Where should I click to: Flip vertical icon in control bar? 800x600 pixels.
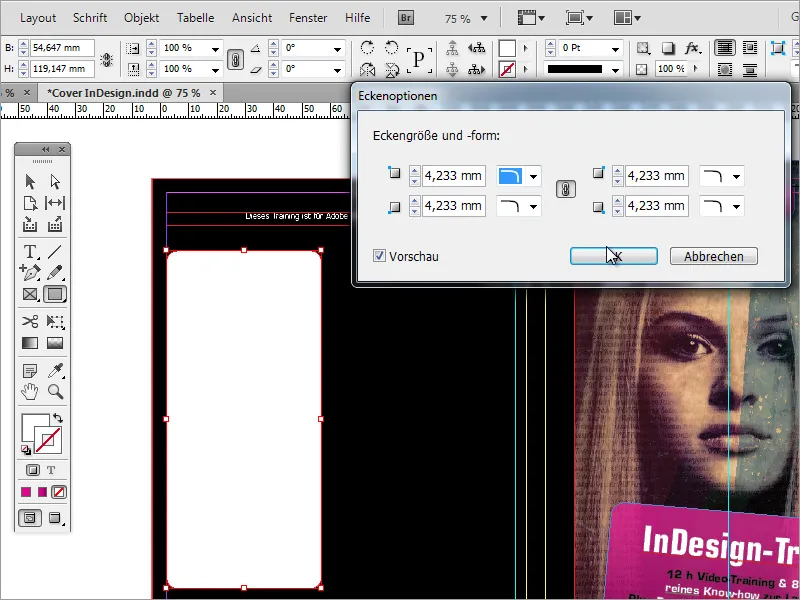pos(391,69)
